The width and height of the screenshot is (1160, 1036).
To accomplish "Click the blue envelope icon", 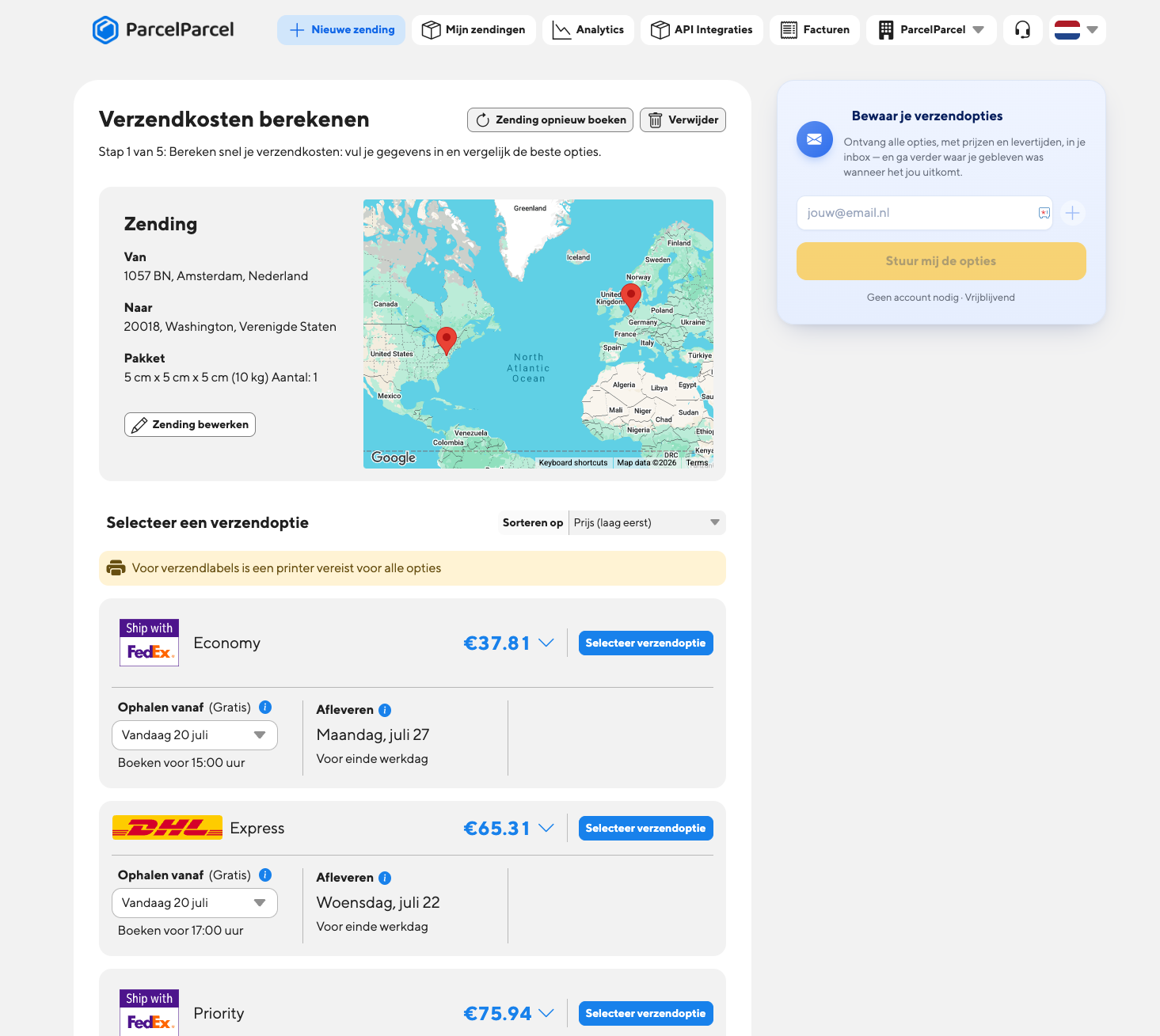I will pos(815,139).
